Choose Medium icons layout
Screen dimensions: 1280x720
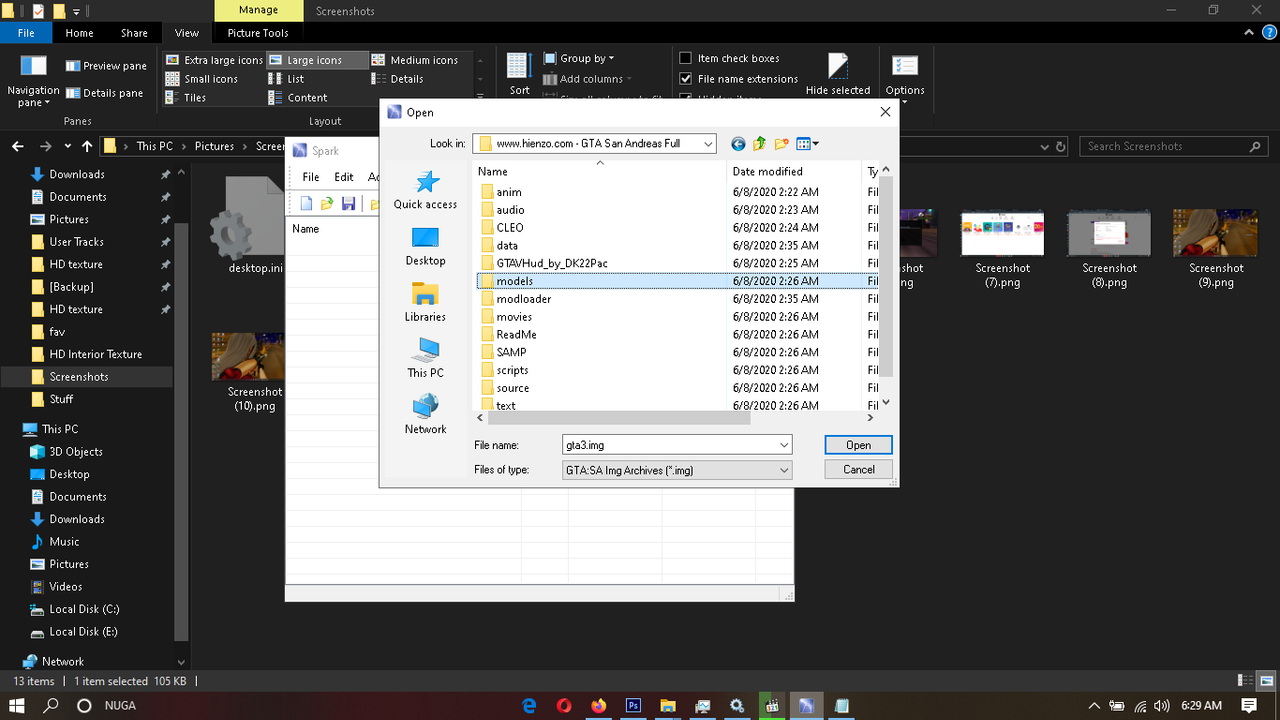pos(414,60)
